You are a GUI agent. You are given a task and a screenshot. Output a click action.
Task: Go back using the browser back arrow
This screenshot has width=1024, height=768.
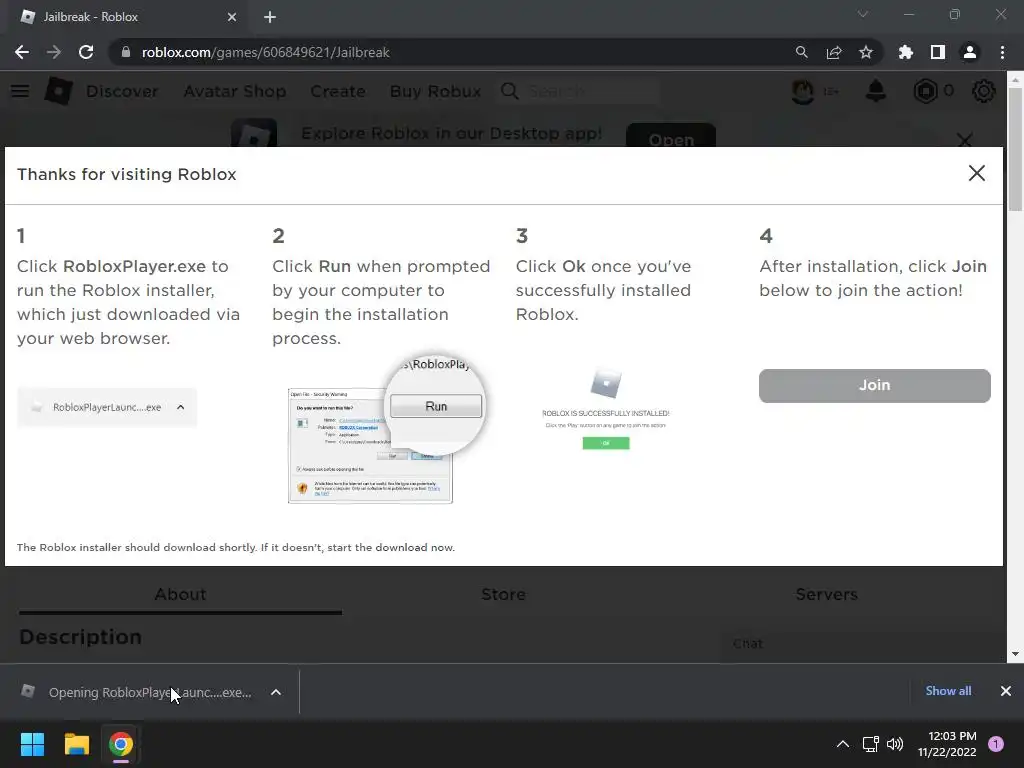point(22,52)
